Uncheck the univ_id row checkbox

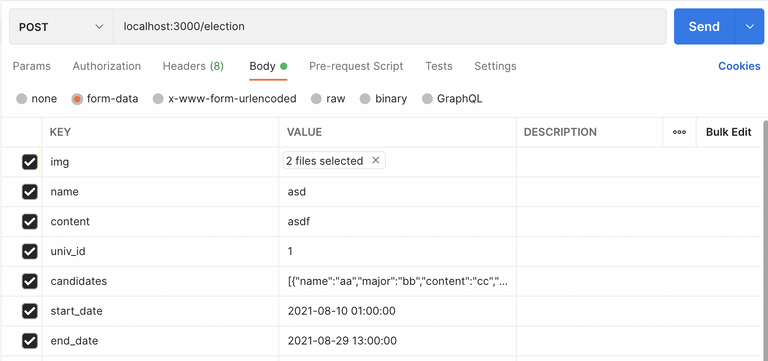click(30, 251)
